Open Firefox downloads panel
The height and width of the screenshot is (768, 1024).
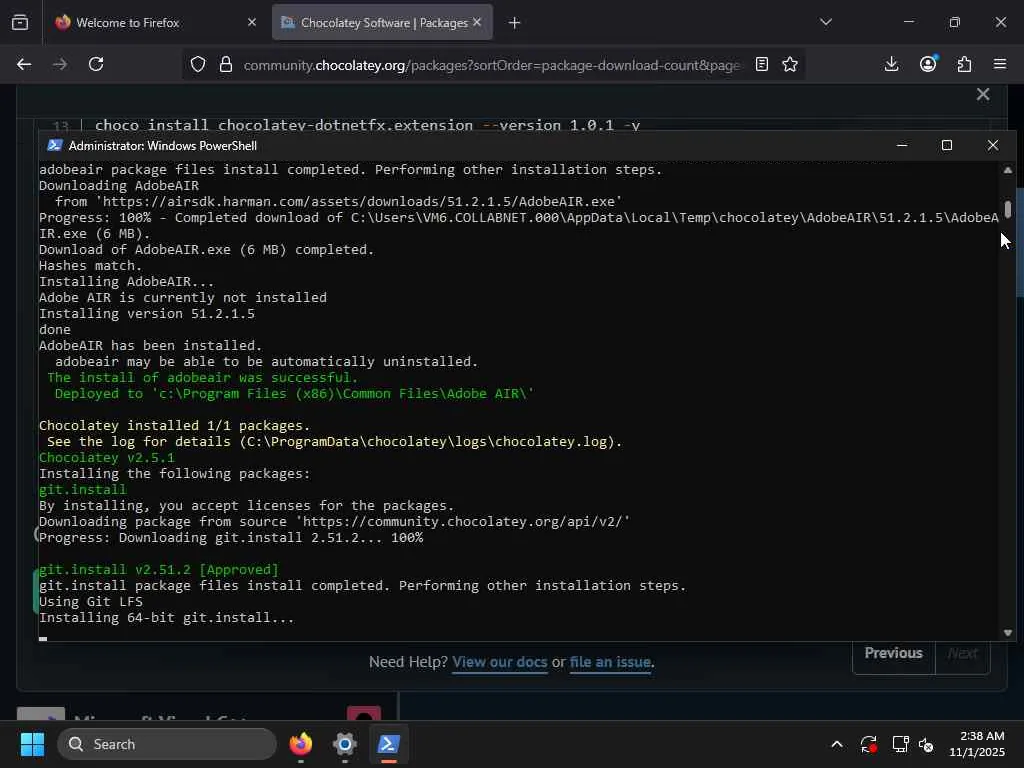click(x=891, y=64)
